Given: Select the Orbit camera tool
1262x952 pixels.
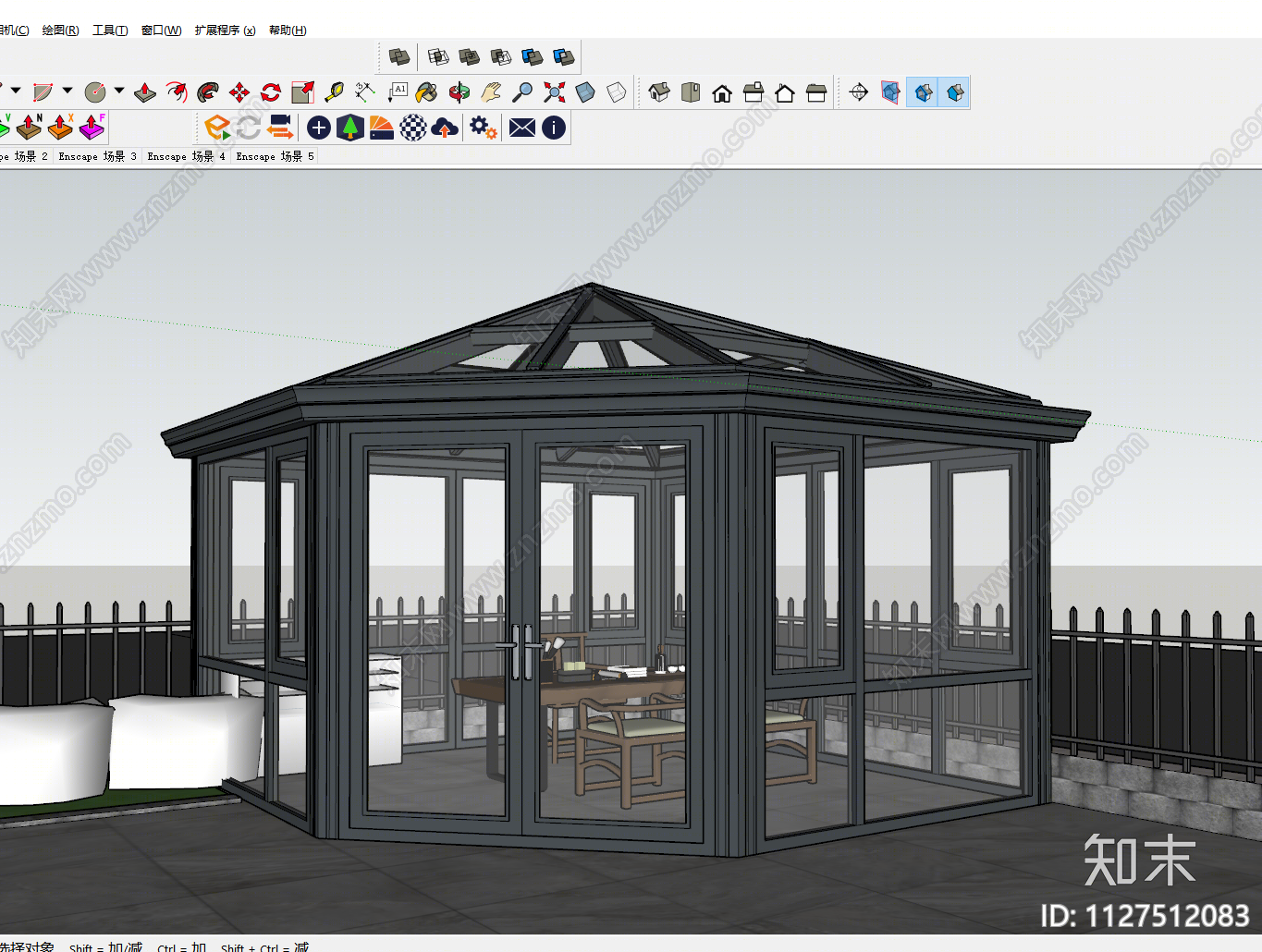Looking at the screenshot, I should (x=459, y=92).
